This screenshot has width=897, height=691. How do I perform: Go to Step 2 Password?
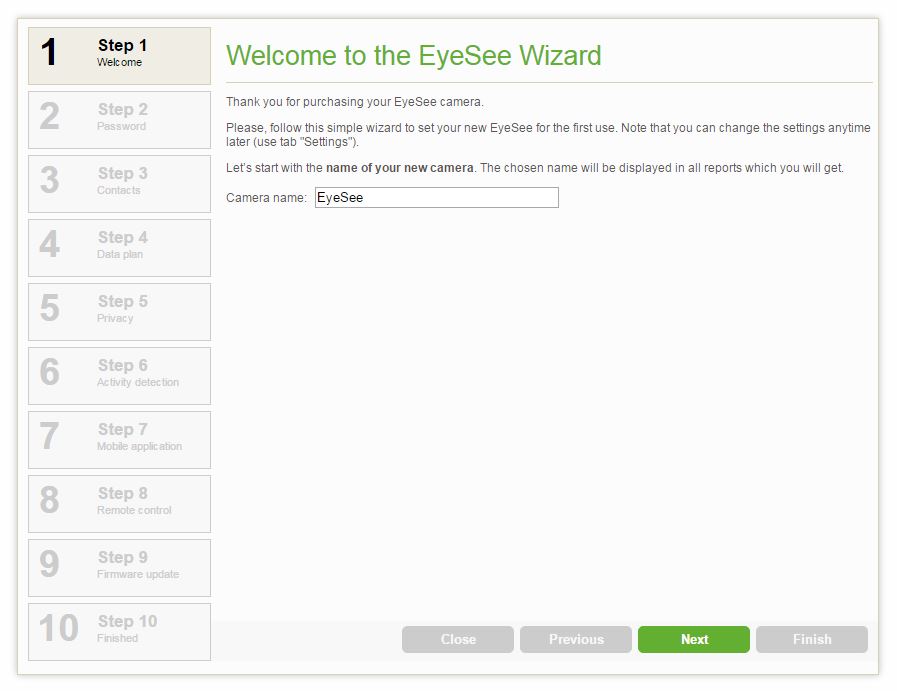pyautogui.click(x=119, y=120)
